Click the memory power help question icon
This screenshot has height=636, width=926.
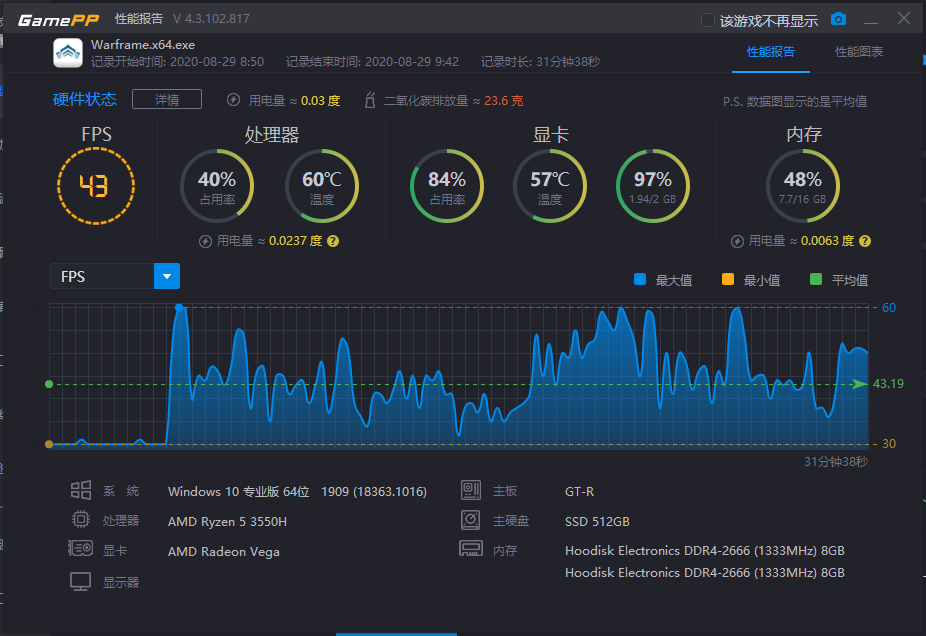[x=865, y=241]
